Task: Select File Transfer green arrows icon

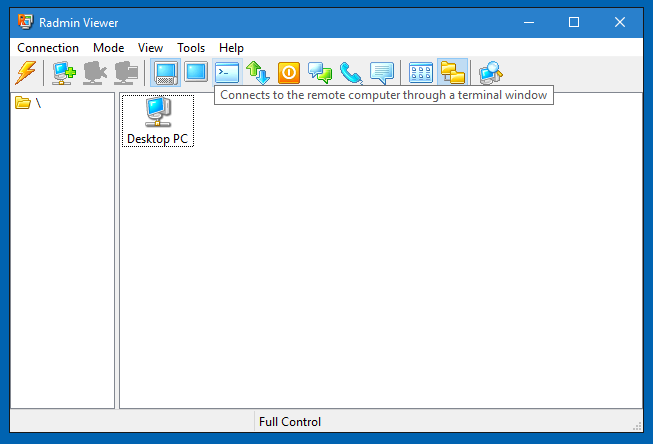Action: (258, 72)
